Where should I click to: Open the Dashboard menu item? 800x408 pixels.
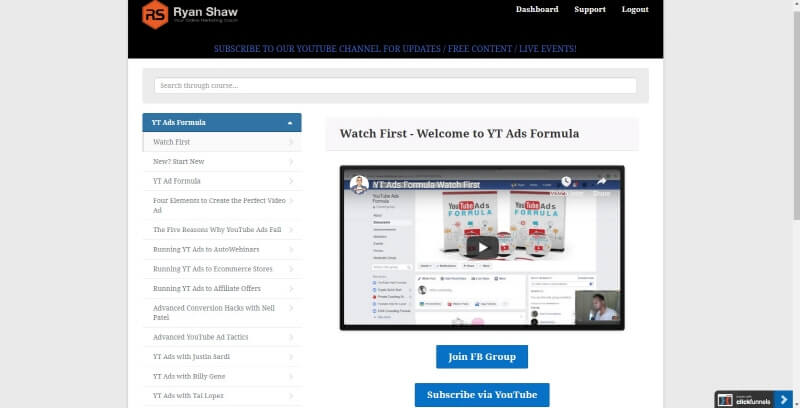(537, 9)
